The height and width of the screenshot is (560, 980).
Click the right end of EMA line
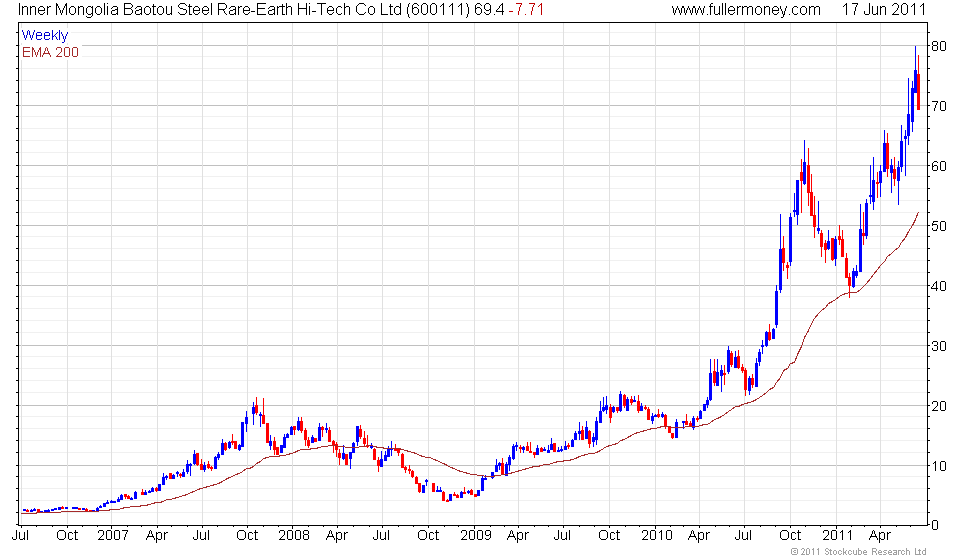pos(918,213)
